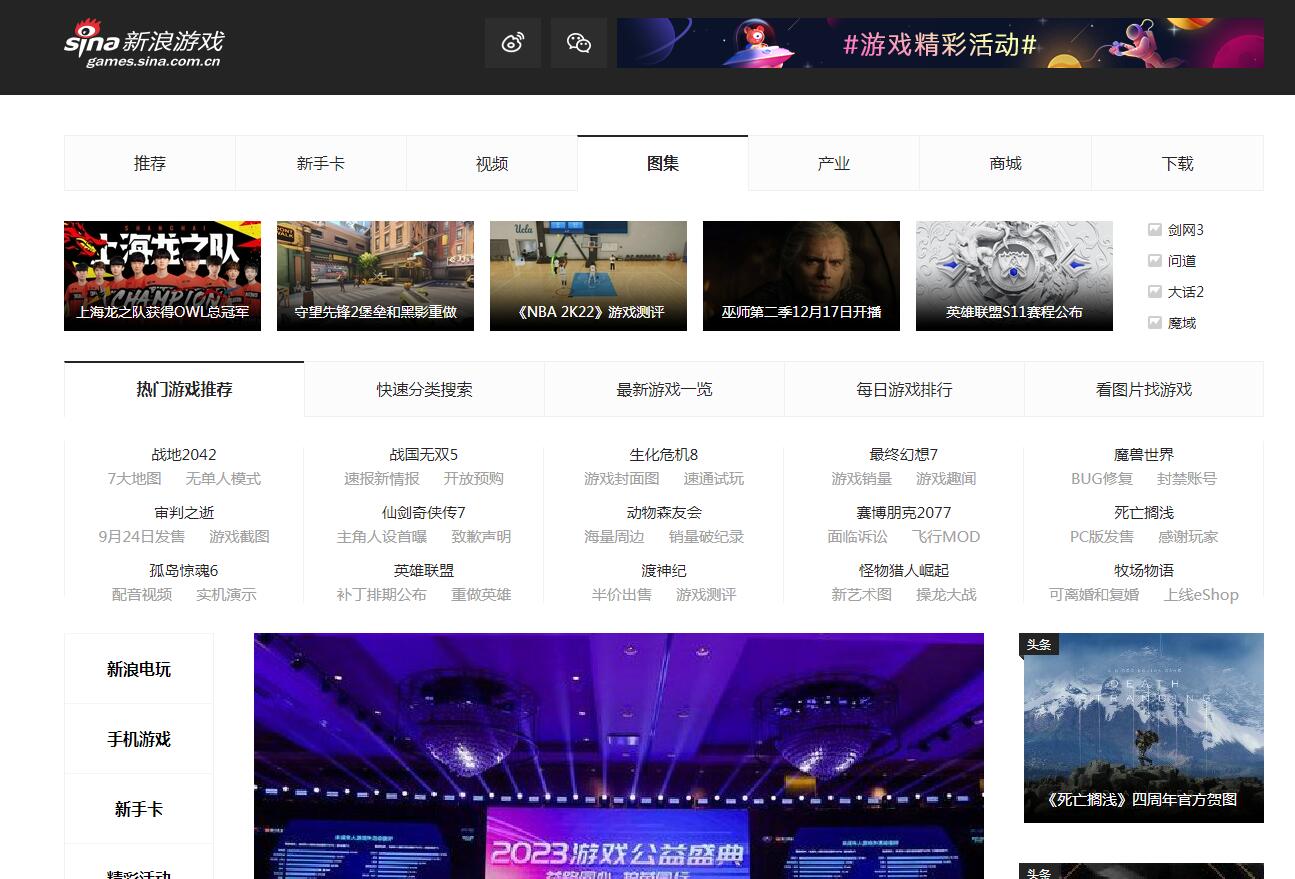Viewport: 1295px width, 879px height.
Task: Click the 速通试玩 link
Action: click(x=714, y=479)
